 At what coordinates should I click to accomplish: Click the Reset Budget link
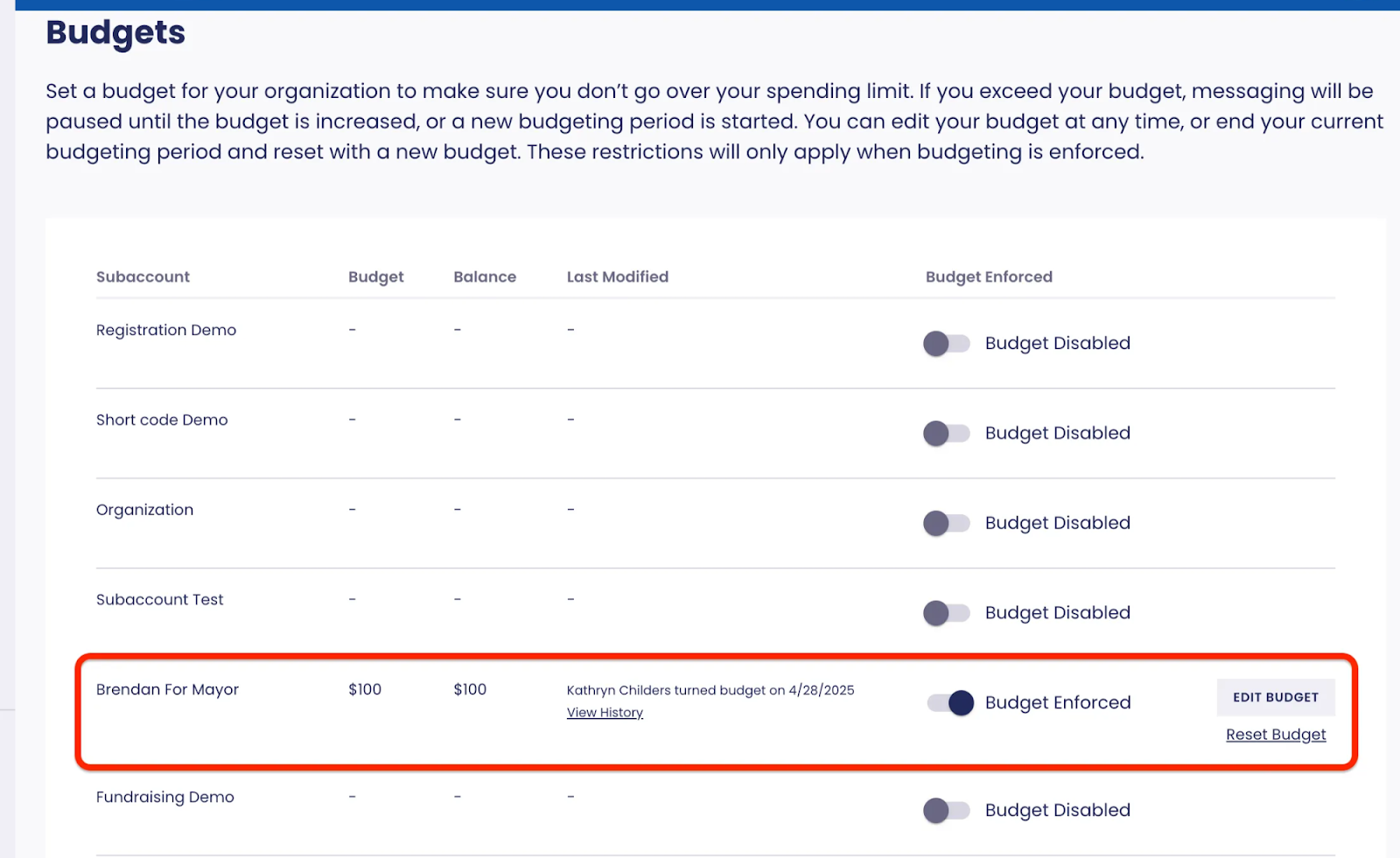click(1276, 735)
